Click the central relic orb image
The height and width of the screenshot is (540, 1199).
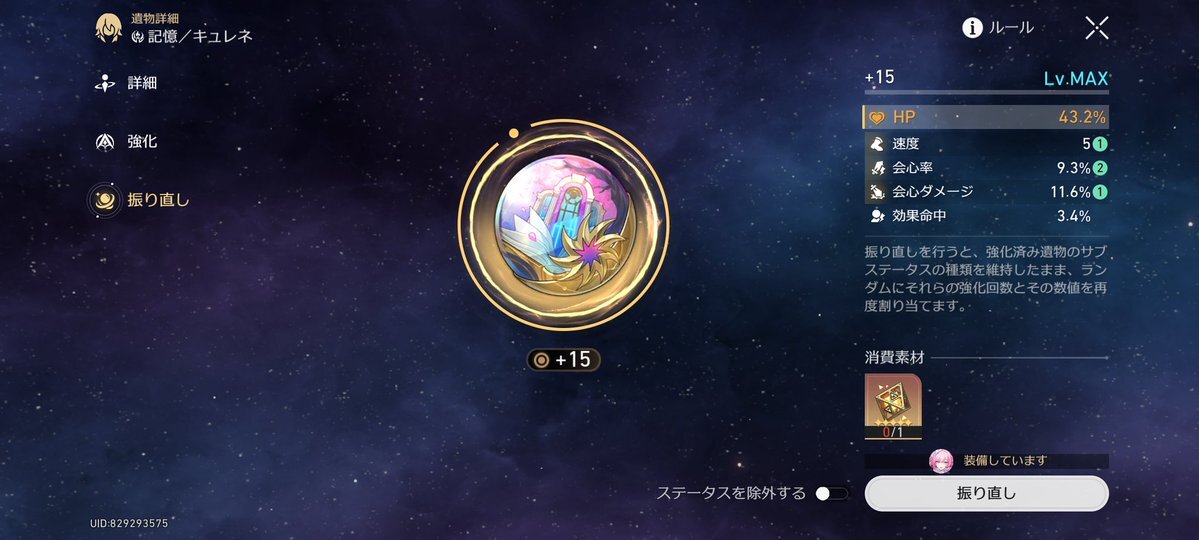(564, 225)
